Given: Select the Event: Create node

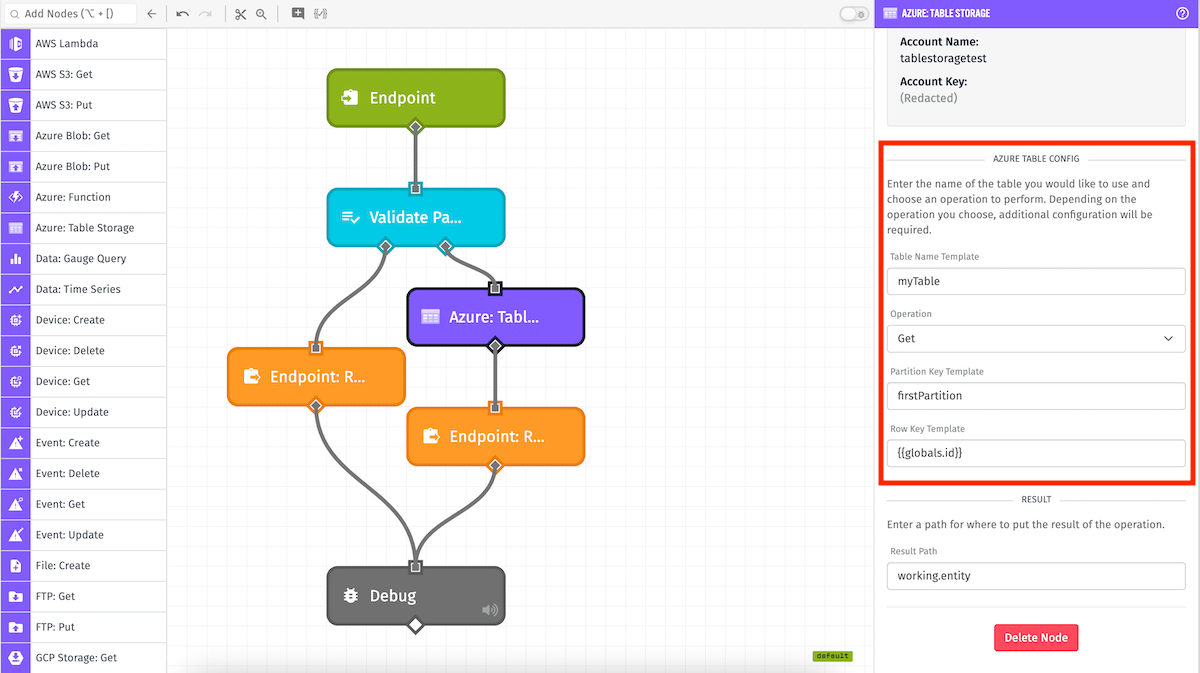Looking at the screenshot, I should point(83,442).
